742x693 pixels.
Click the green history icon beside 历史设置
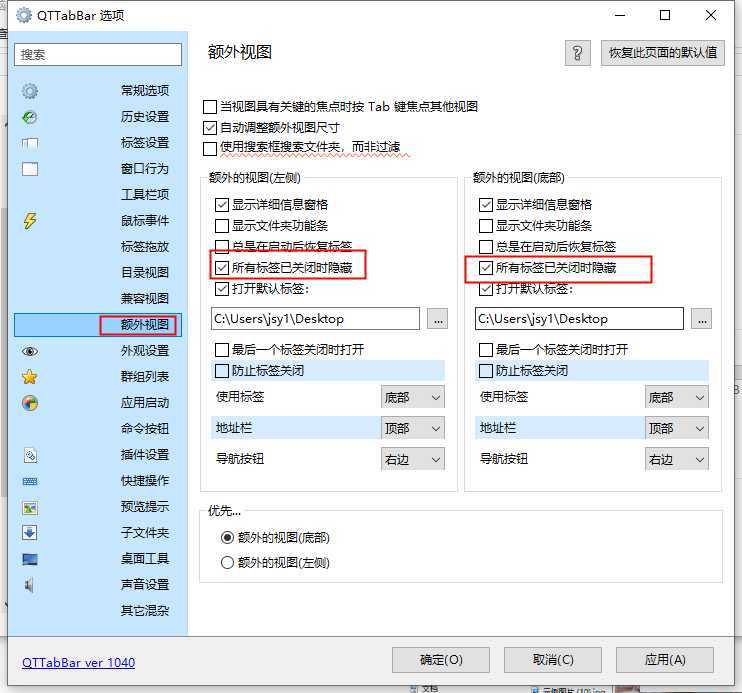(x=30, y=117)
